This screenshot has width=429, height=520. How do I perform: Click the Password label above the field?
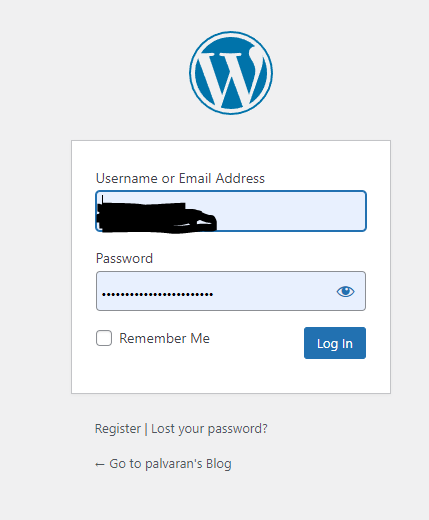[x=124, y=258]
